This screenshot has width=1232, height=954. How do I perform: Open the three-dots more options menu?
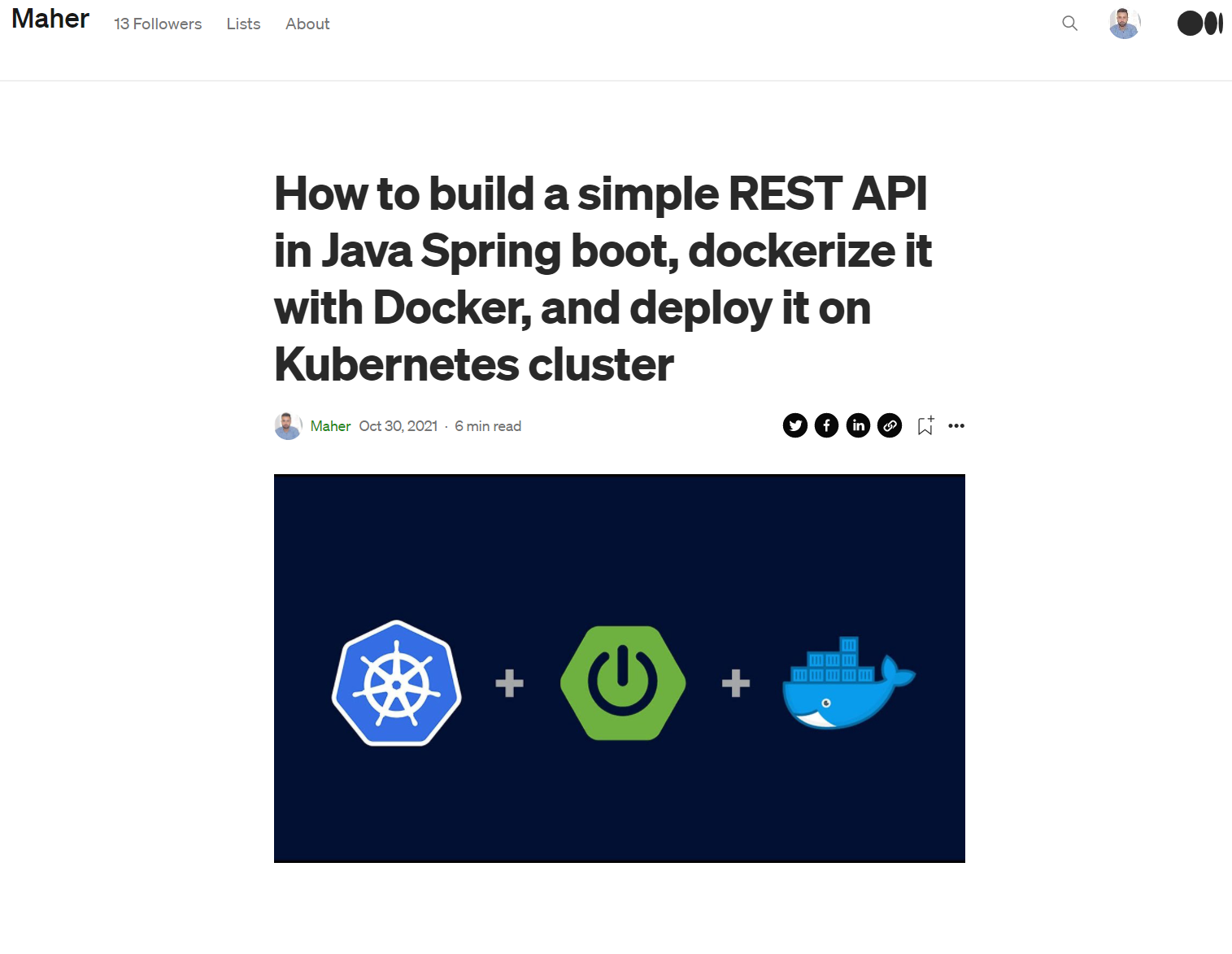click(956, 425)
